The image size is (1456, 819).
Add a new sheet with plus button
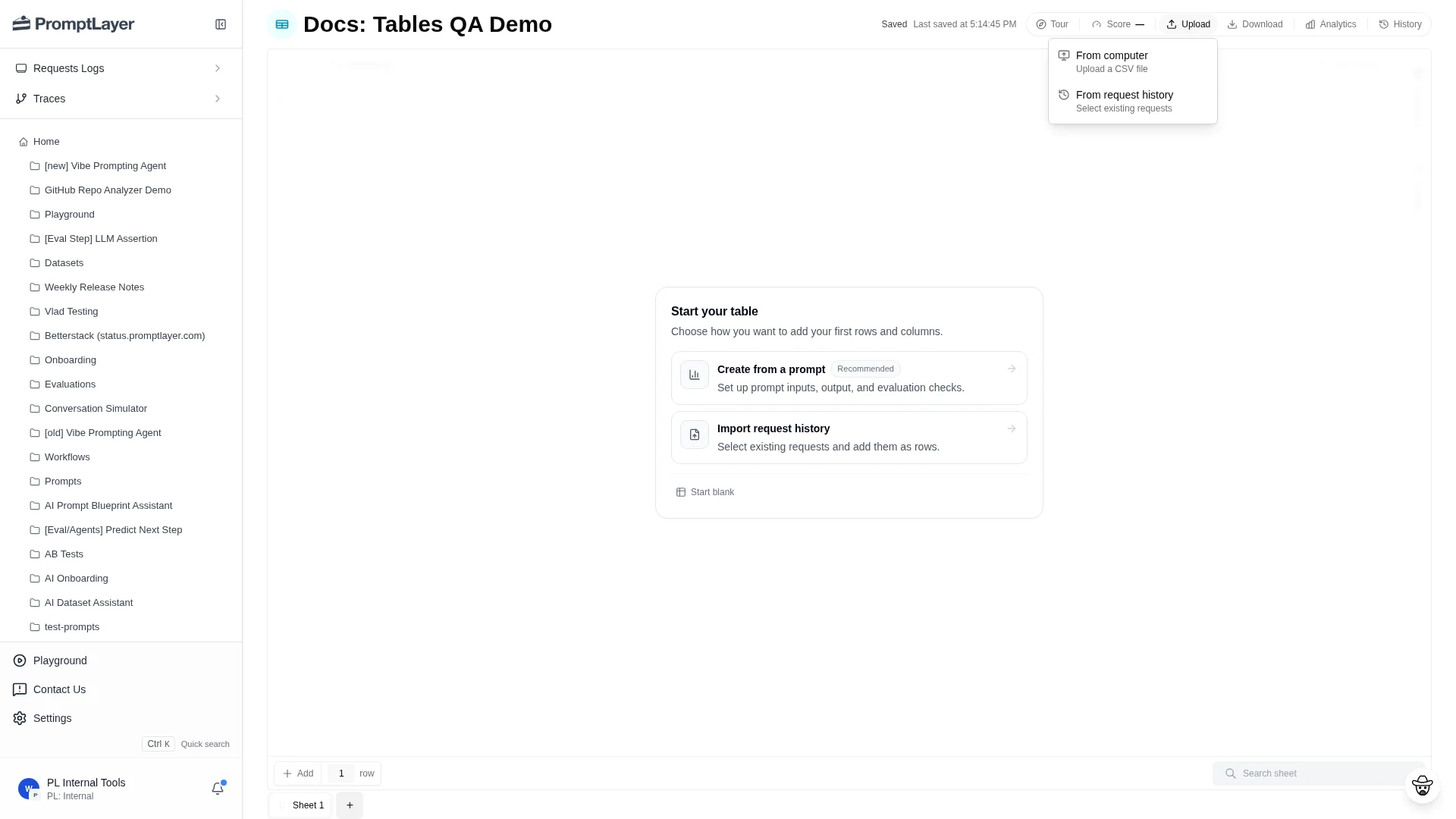point(350,805)
